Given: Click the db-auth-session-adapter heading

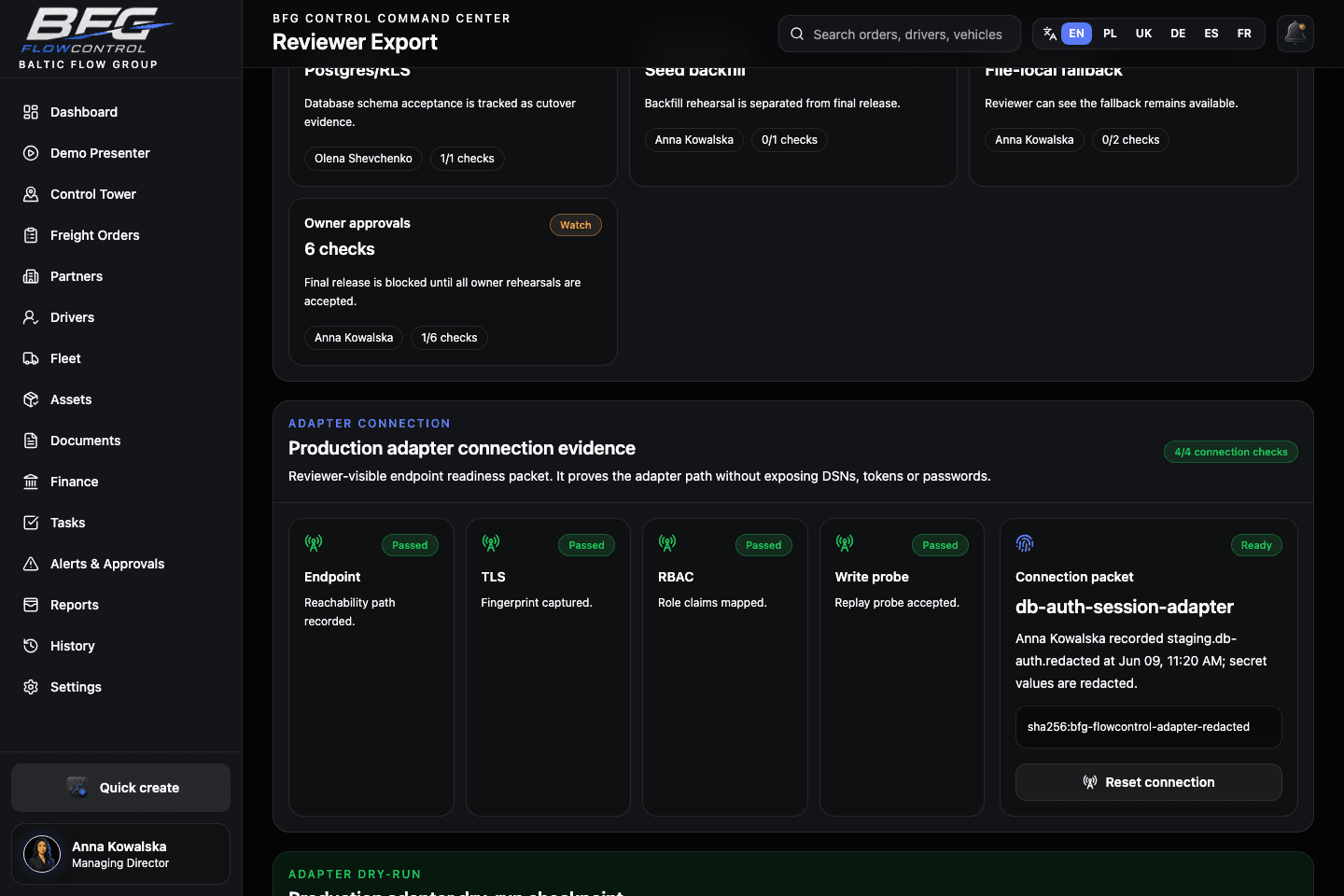Looking at the screenshot, I should [1125, 607].
